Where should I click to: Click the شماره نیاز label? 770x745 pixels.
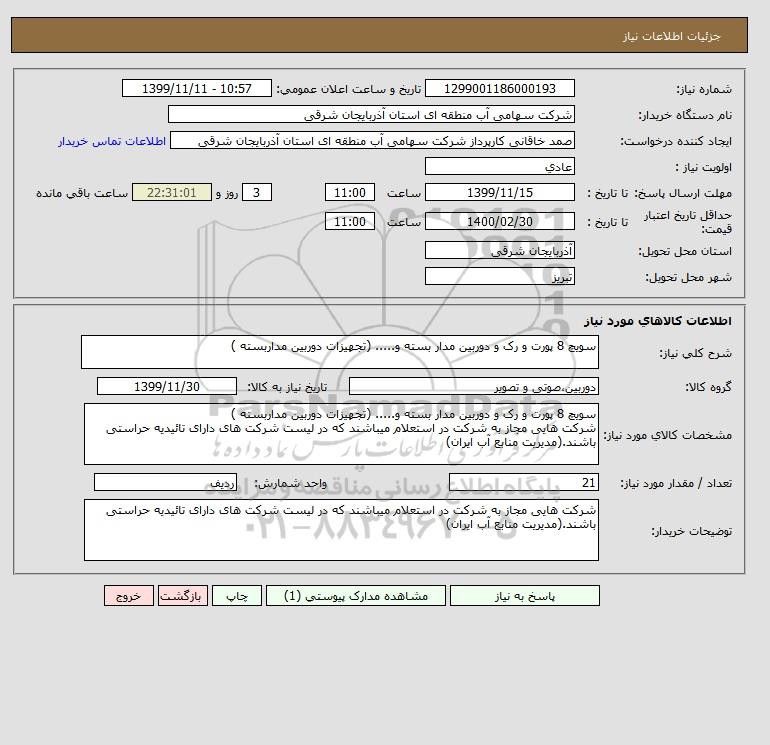coord(704,89)
